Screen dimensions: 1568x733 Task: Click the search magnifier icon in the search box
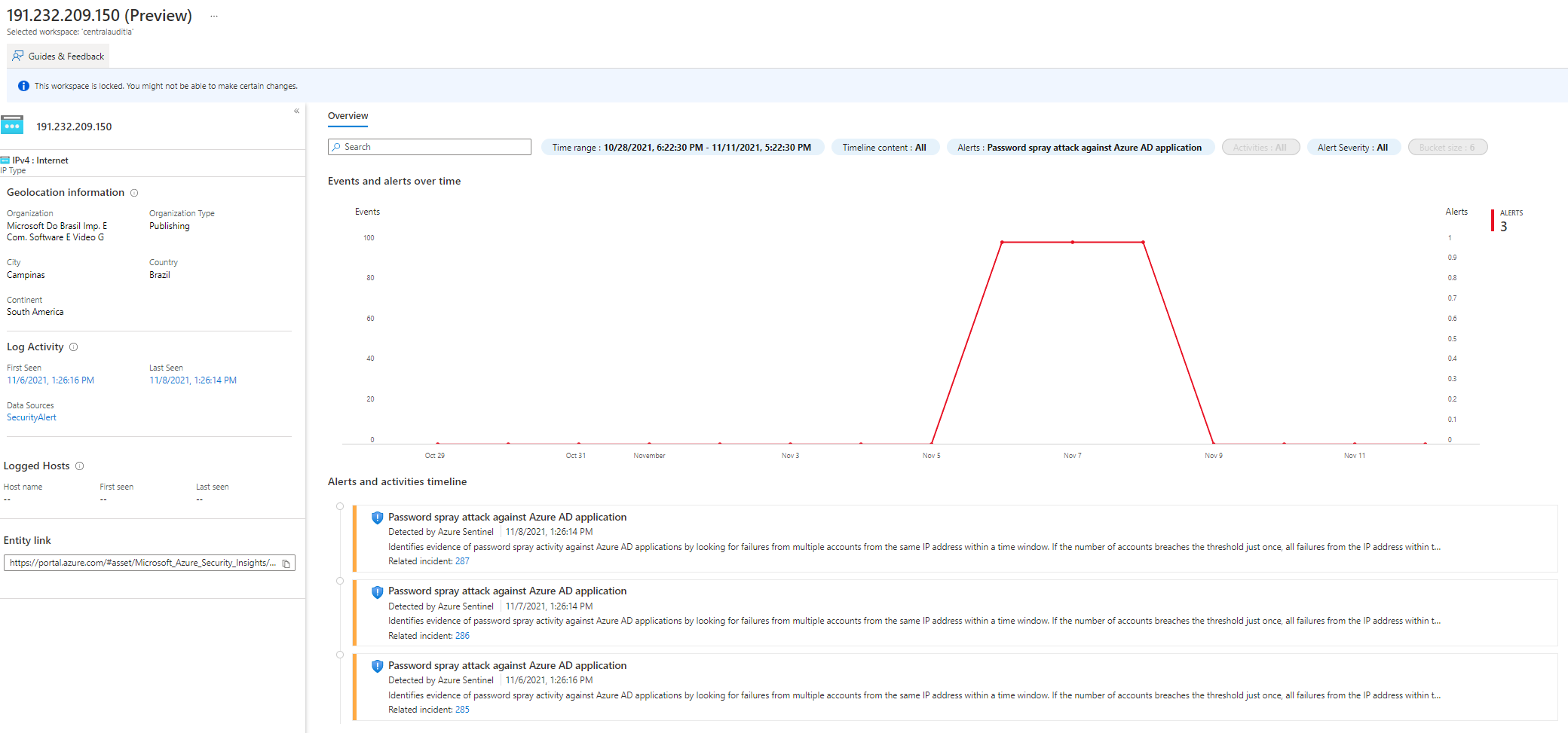point(336,147)
